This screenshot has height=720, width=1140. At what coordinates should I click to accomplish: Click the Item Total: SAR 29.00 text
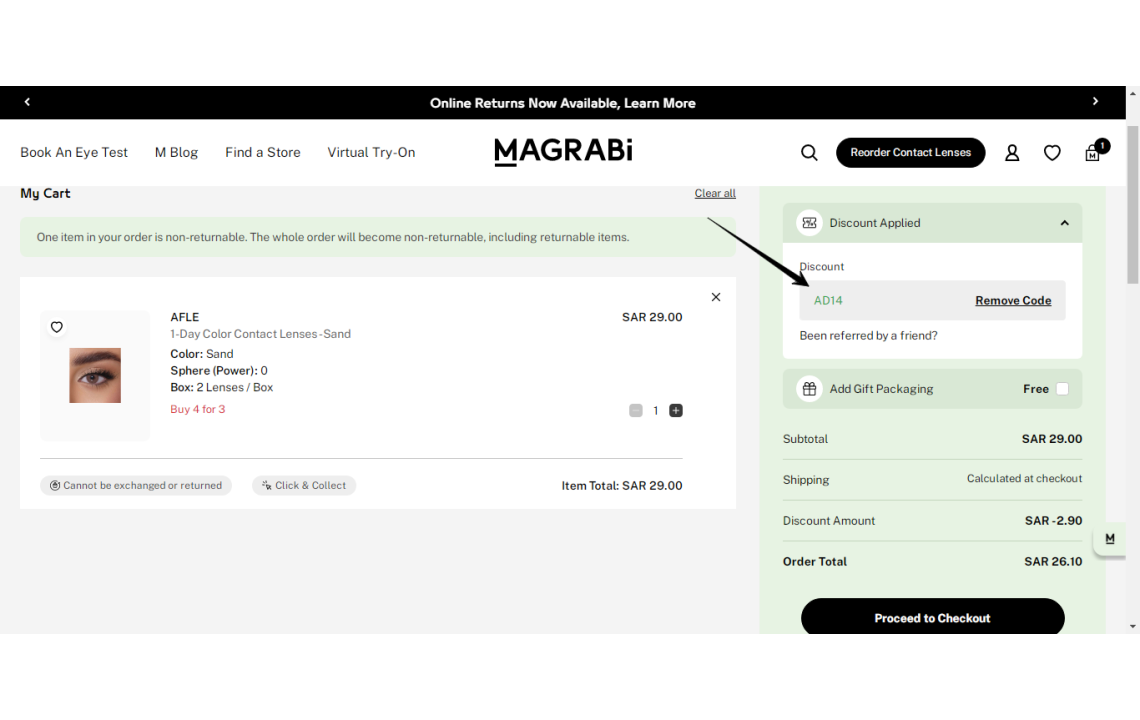(622, 486)
